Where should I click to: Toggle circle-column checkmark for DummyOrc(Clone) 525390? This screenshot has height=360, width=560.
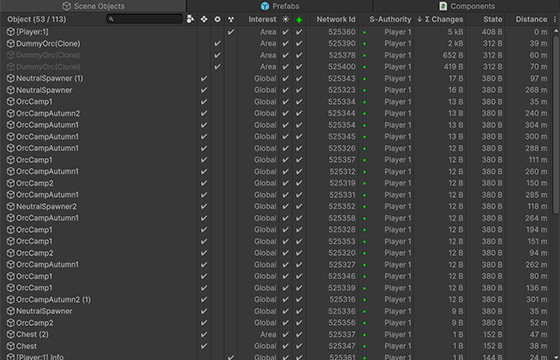tap(218, 44)
